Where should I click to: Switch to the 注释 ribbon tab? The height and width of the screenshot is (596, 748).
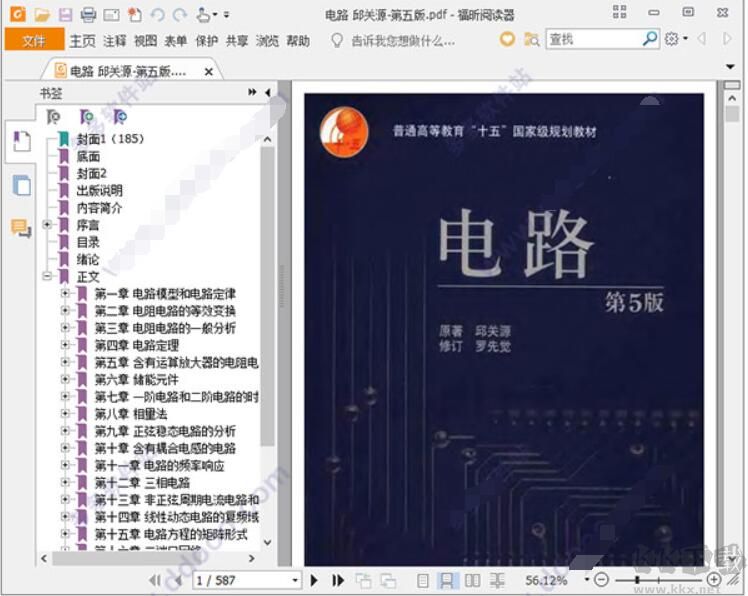[115, 41]
